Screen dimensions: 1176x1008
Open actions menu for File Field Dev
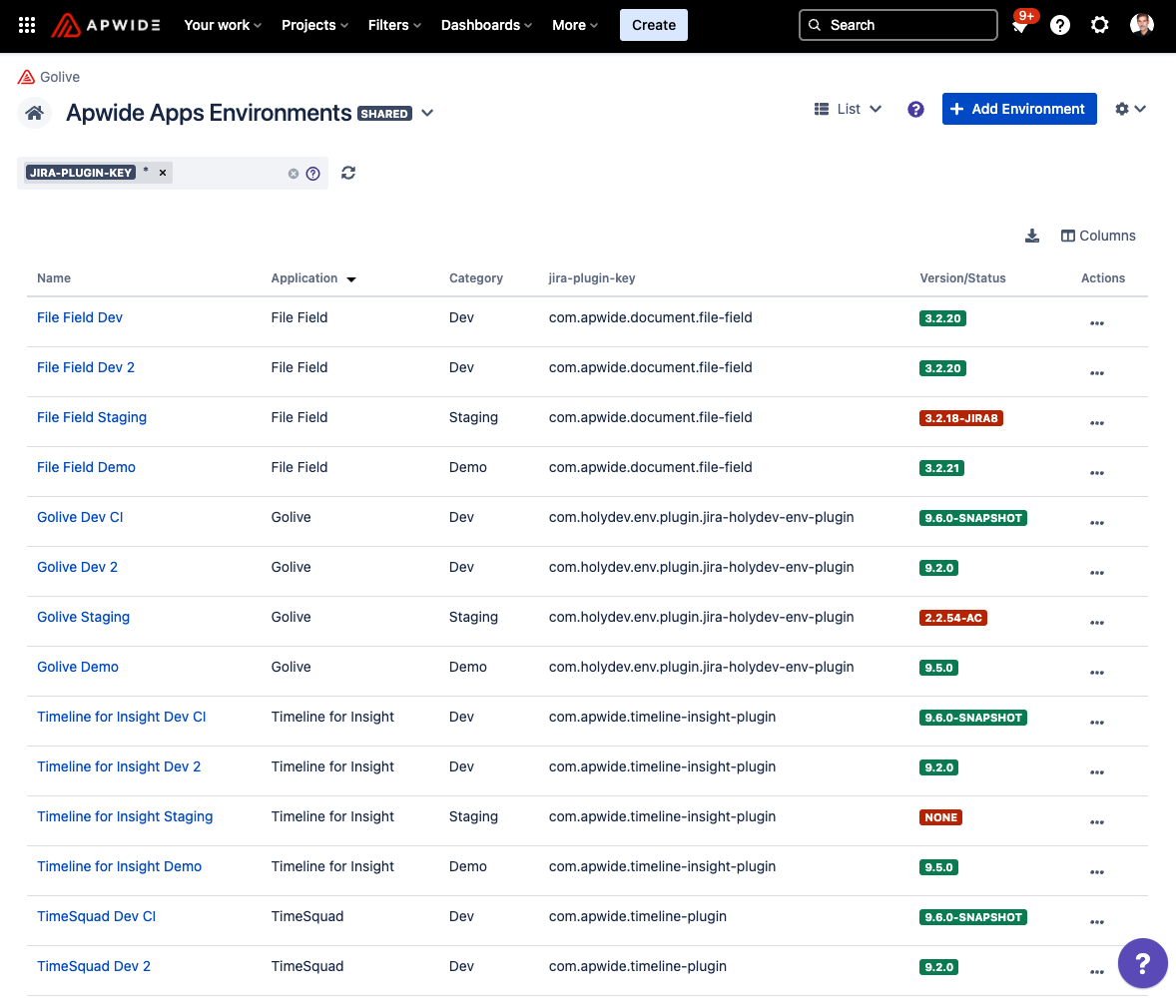[1097, 323]
